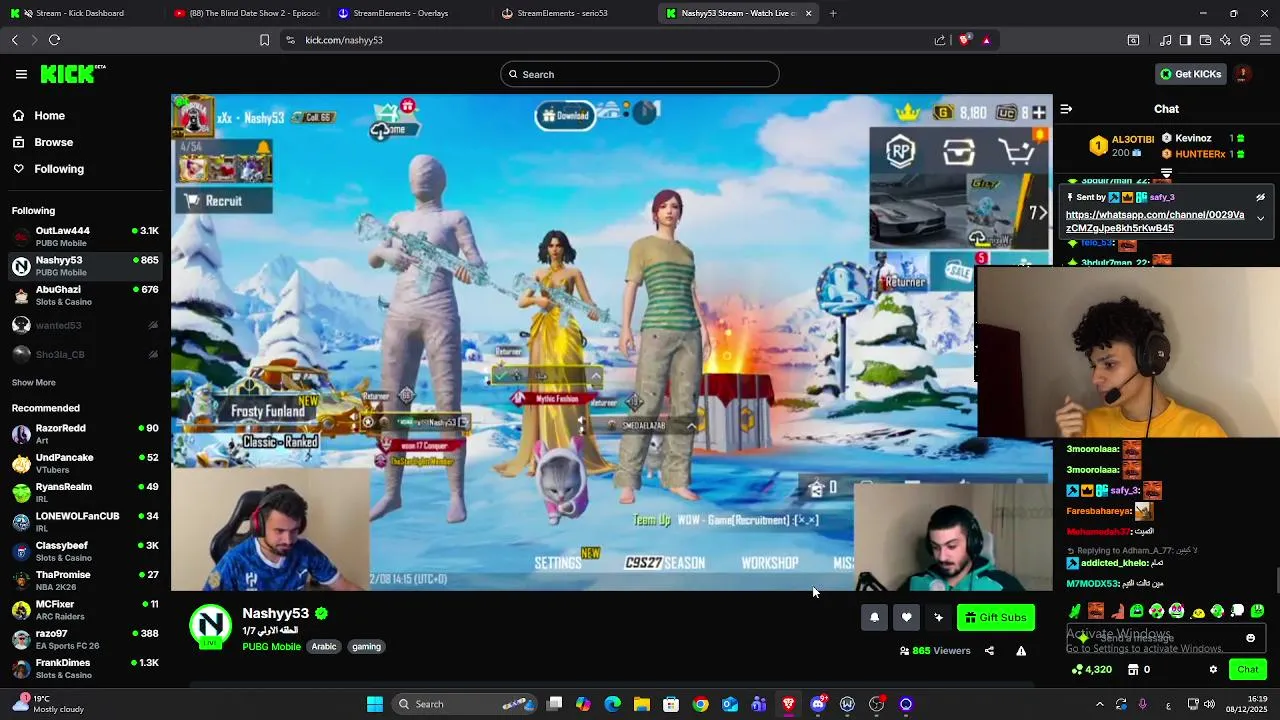The height and width of the screenshot is (720, 1280).
Task: Open the shop icon in chat footer
Action: pyautogui.click(x=1133, y=670)
